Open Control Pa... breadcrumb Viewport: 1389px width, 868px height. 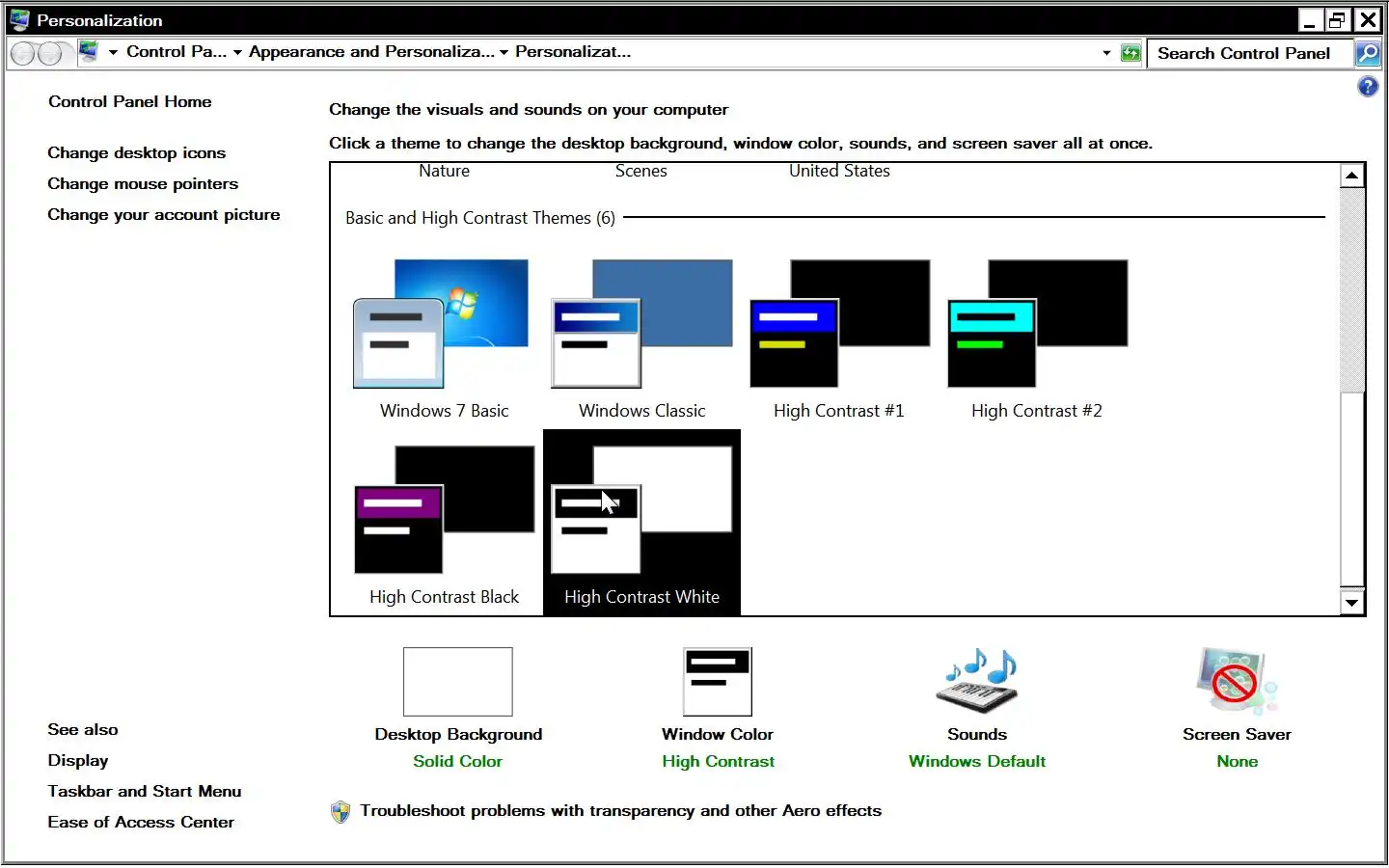click(x=177, y=52)
